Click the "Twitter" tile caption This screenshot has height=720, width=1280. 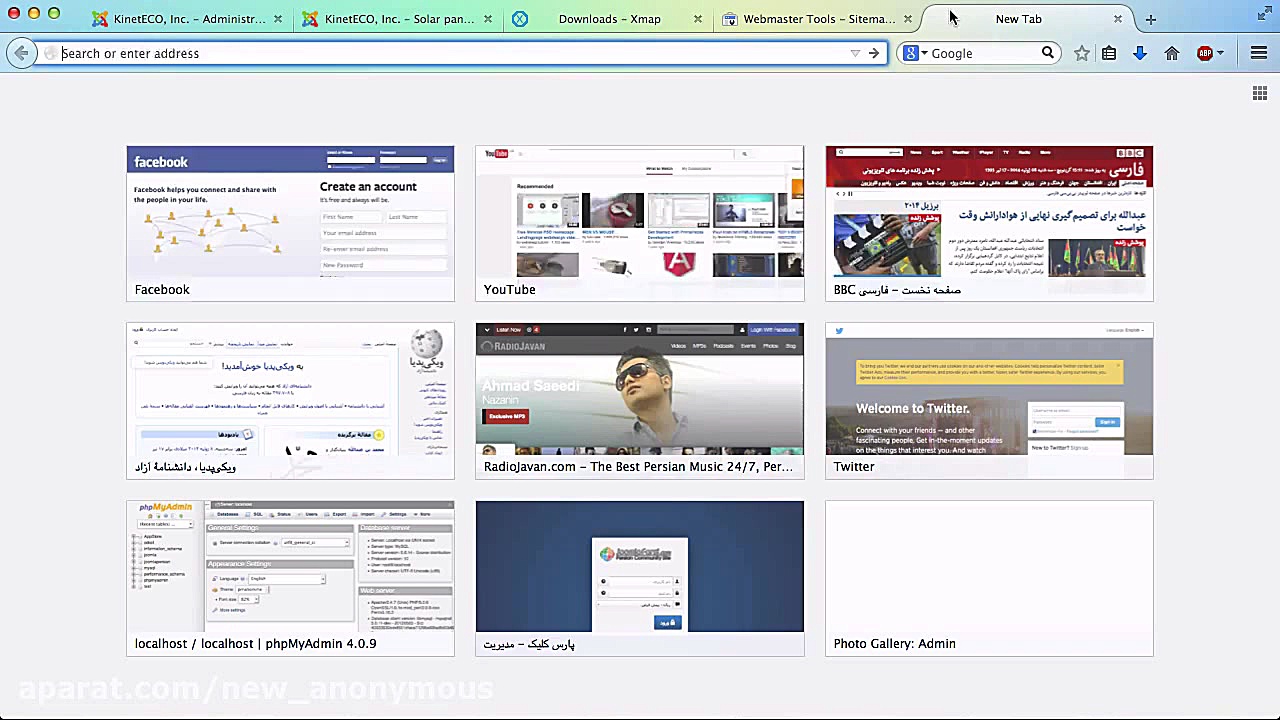click(854, 467)
